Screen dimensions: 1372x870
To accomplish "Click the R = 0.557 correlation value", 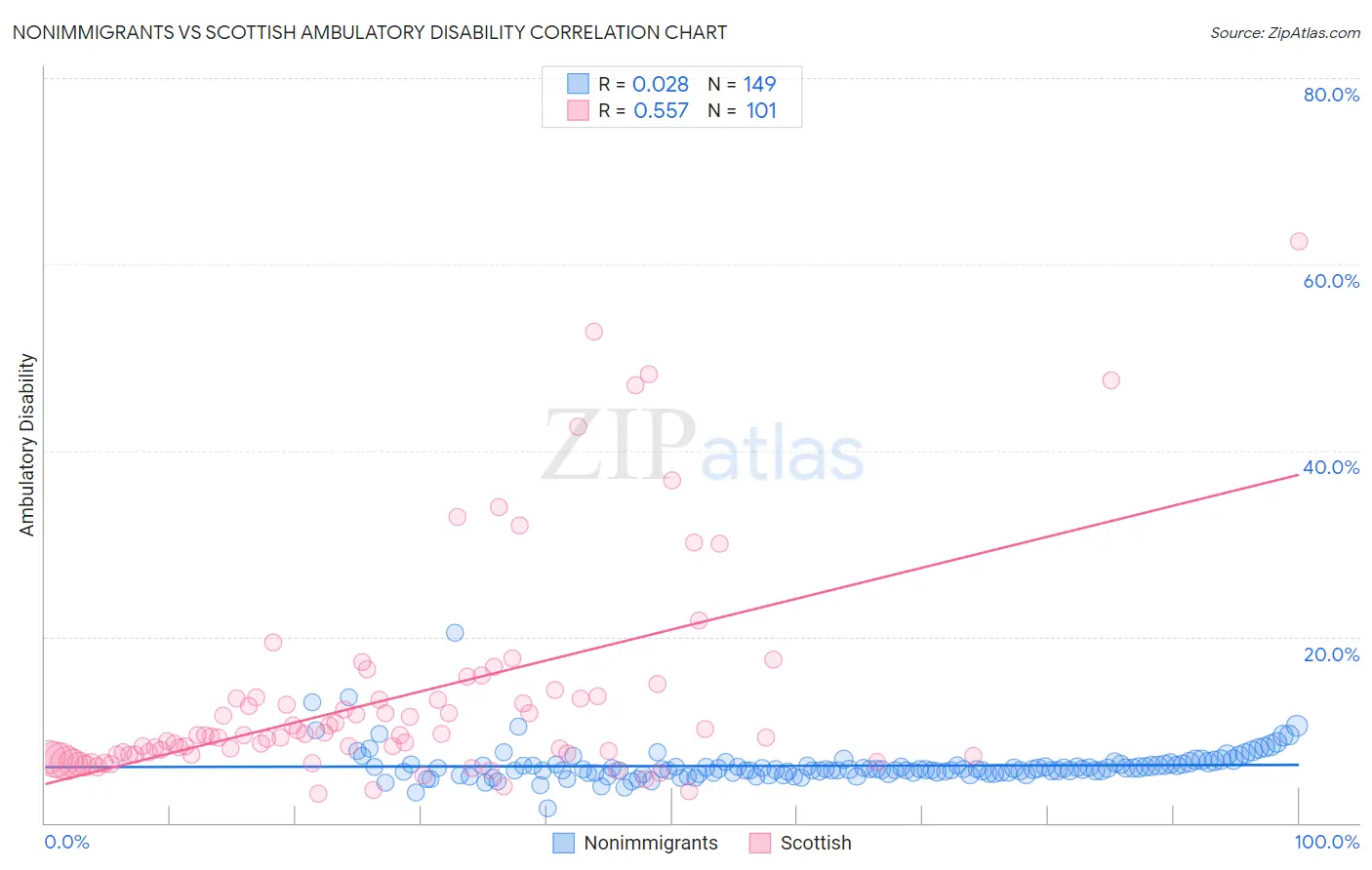I will click(644, 110).
